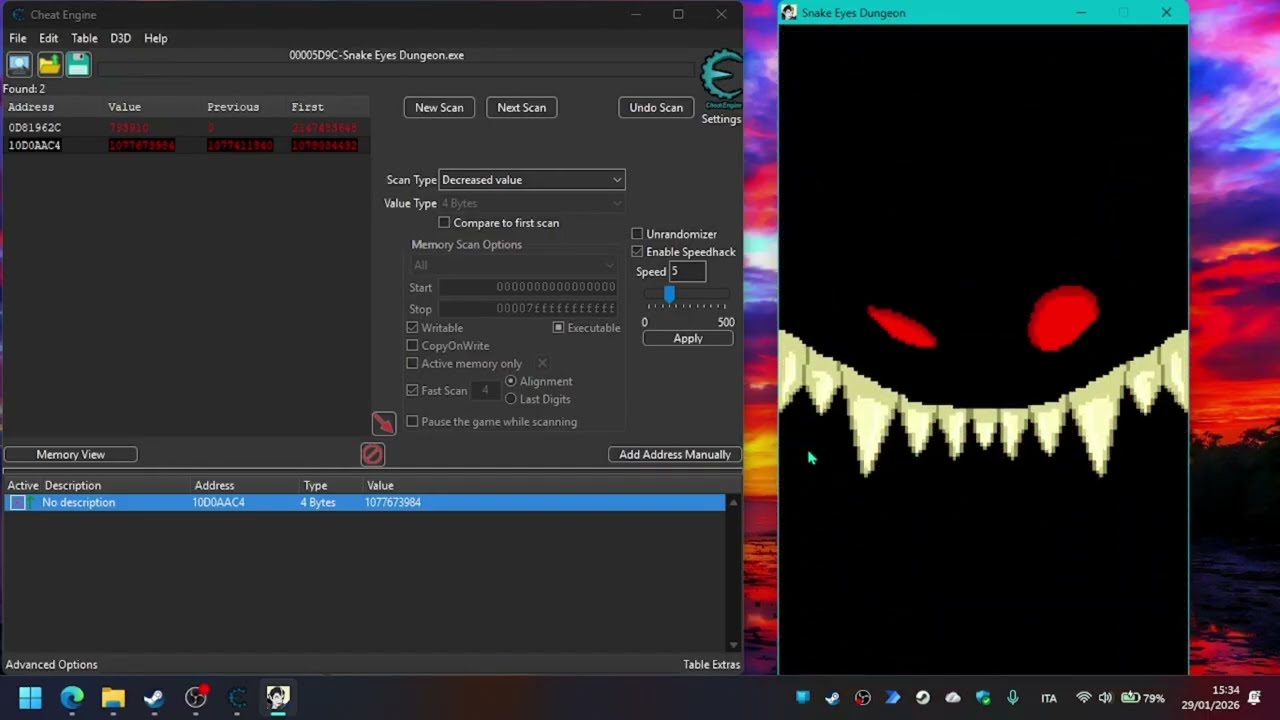The image size is (1280, 720).
Task: Open Advanced Options
Action: [x=51, y=665]
